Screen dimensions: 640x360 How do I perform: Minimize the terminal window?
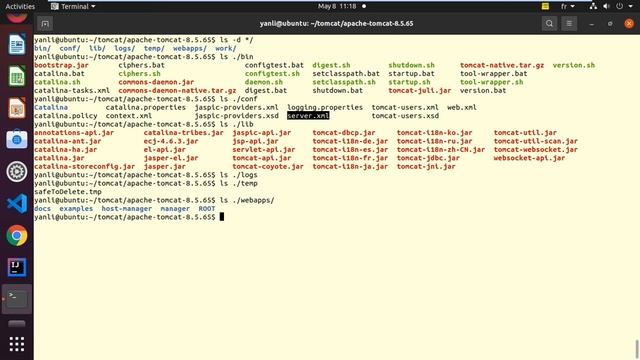pyautogui.click(x=591, y=24)
